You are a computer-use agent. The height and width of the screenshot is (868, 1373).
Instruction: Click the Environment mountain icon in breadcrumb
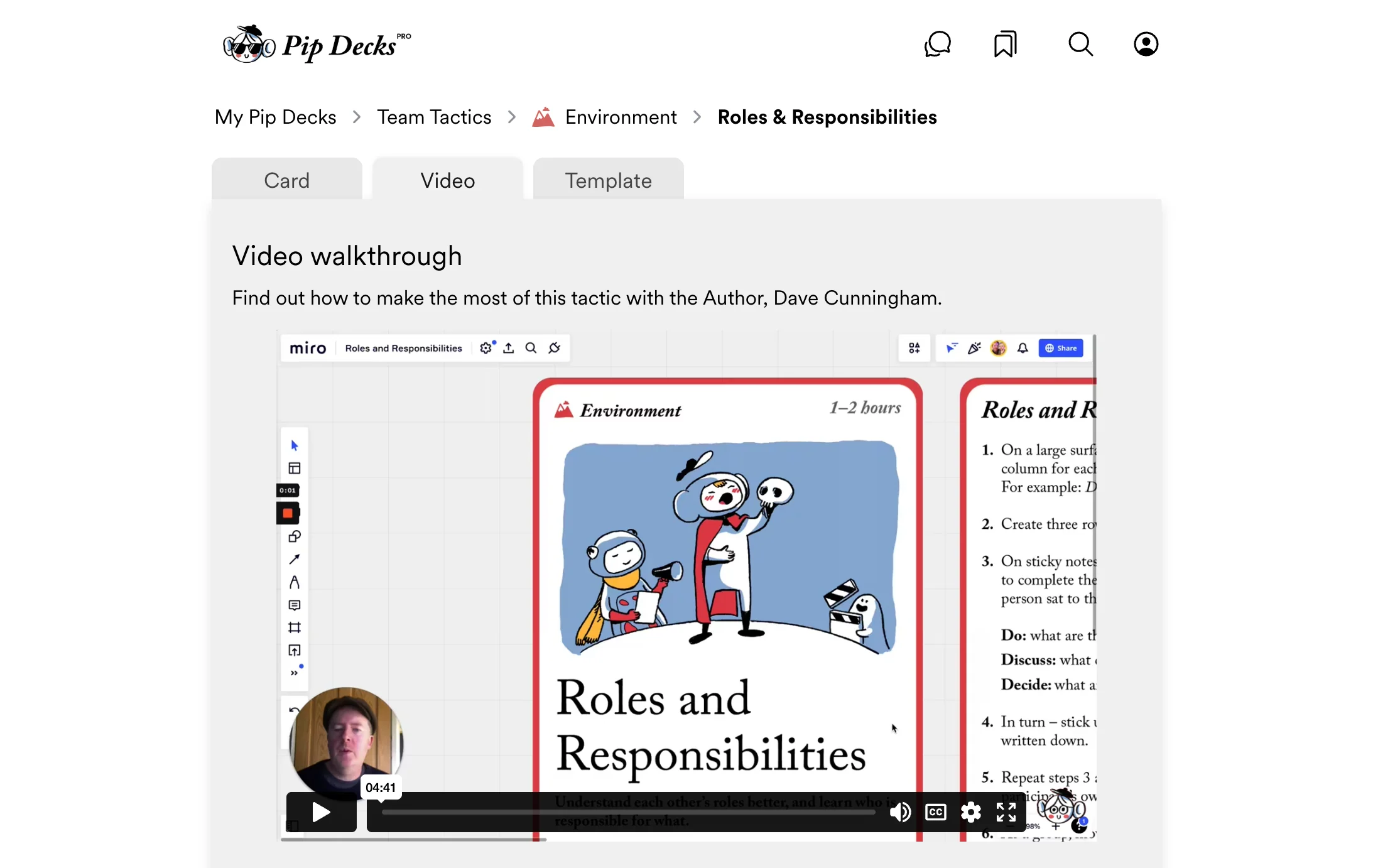click(x=543, y=117)
